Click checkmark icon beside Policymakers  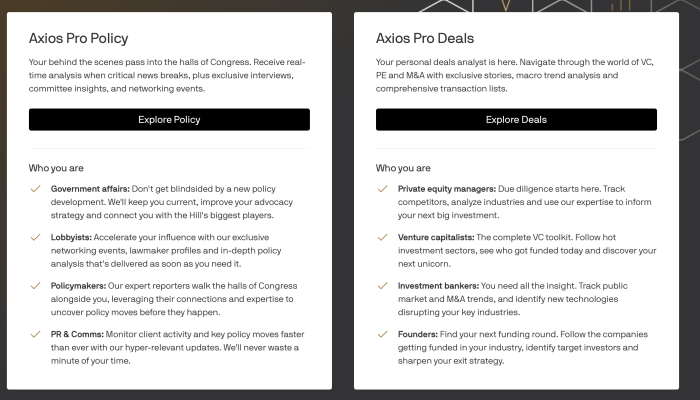click(36, 286)
